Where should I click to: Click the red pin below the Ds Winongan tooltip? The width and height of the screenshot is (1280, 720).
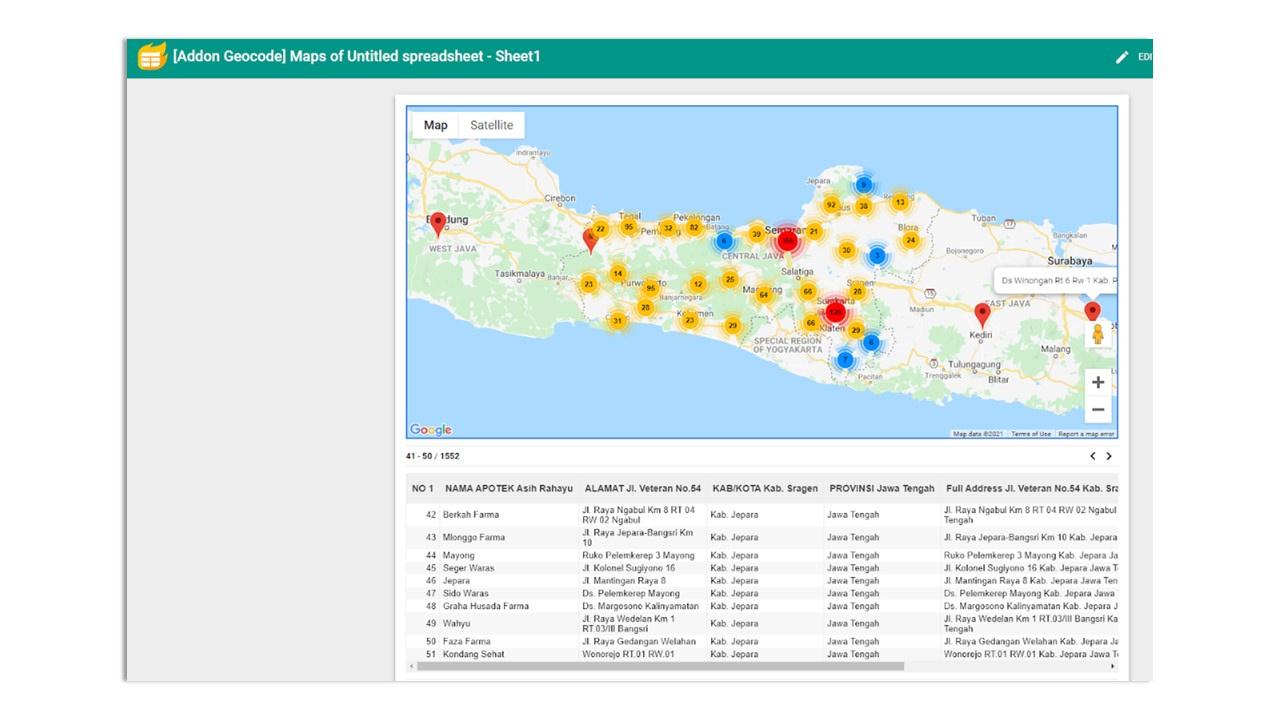coord(1092,312)
